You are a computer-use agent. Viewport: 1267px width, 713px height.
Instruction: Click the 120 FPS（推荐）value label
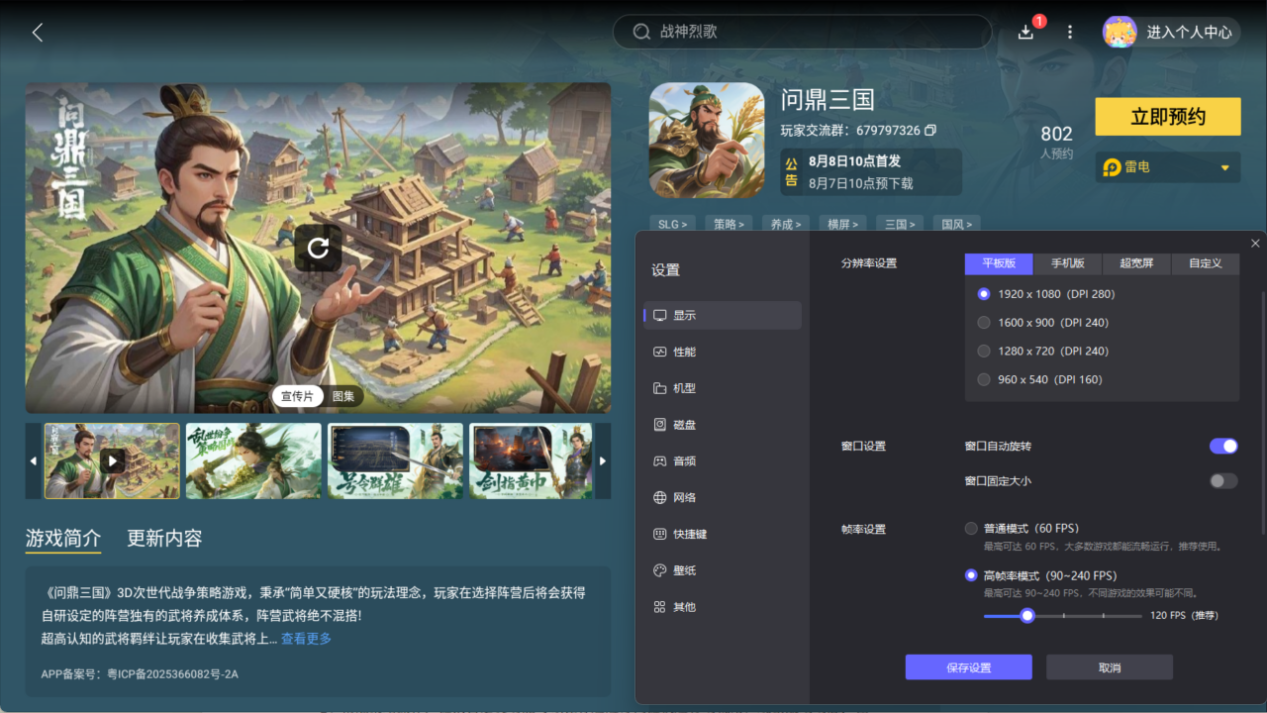tap(1184, 616)
